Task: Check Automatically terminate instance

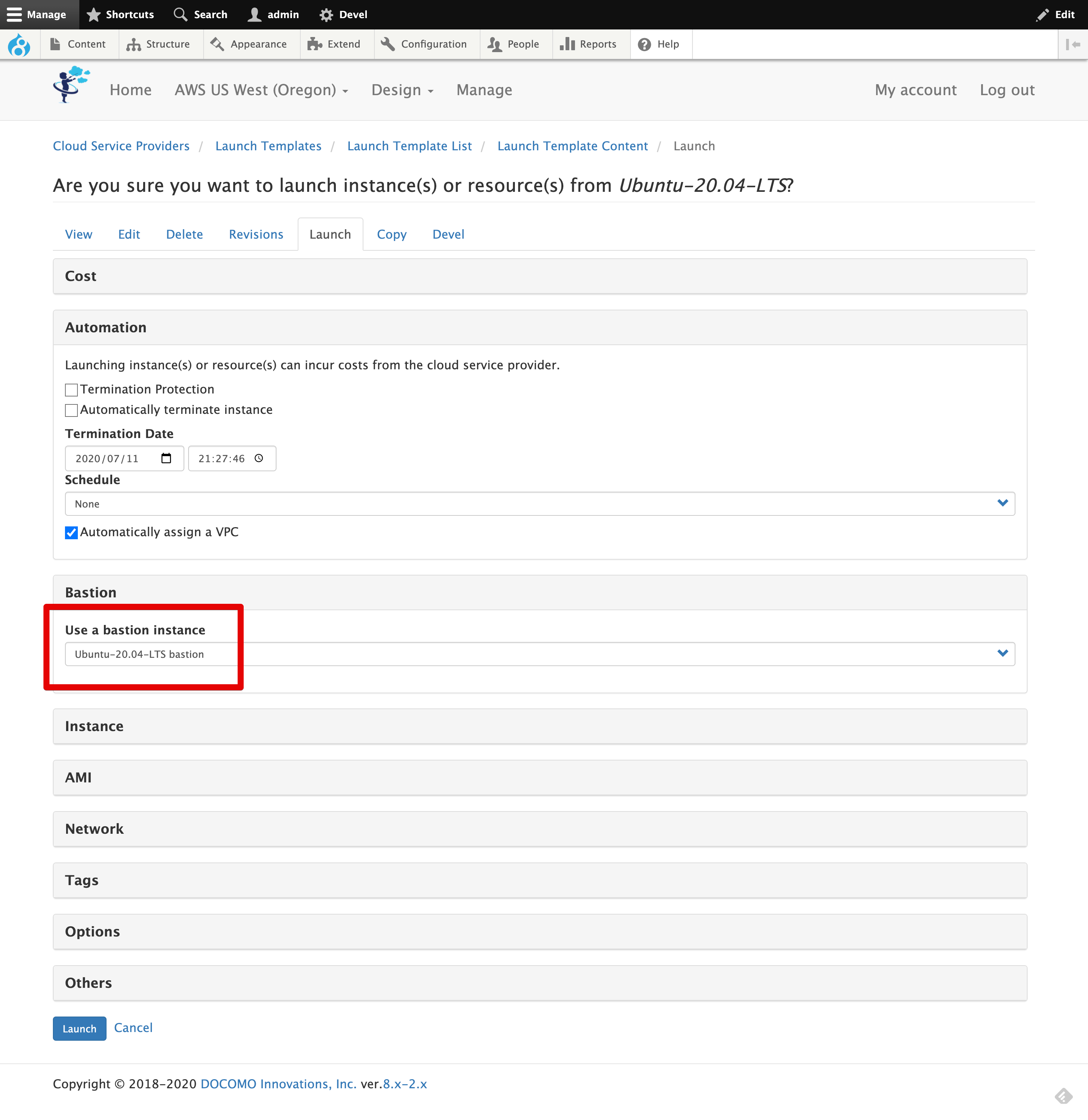Action: tap(71, 410)
